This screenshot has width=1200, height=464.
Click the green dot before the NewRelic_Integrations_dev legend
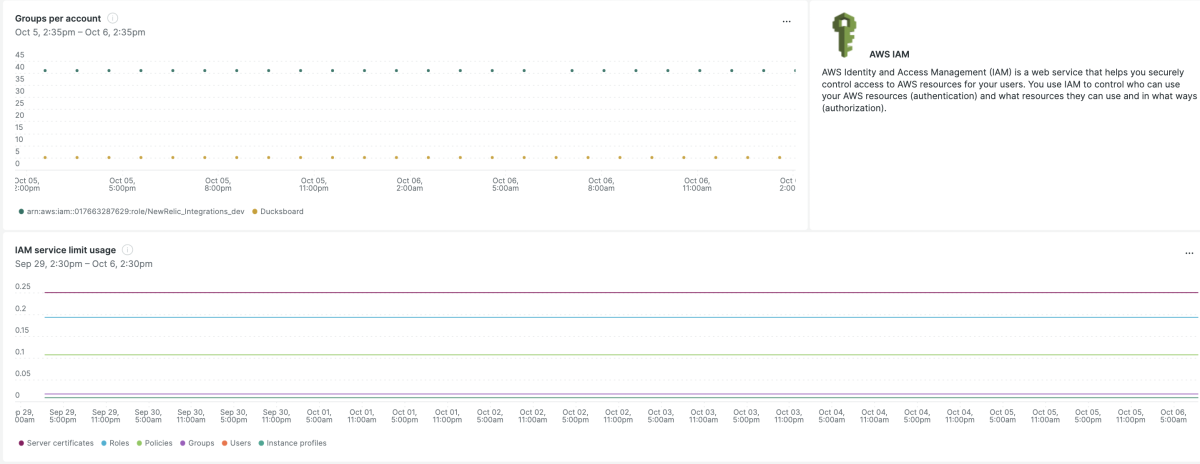tap(21, 212)
